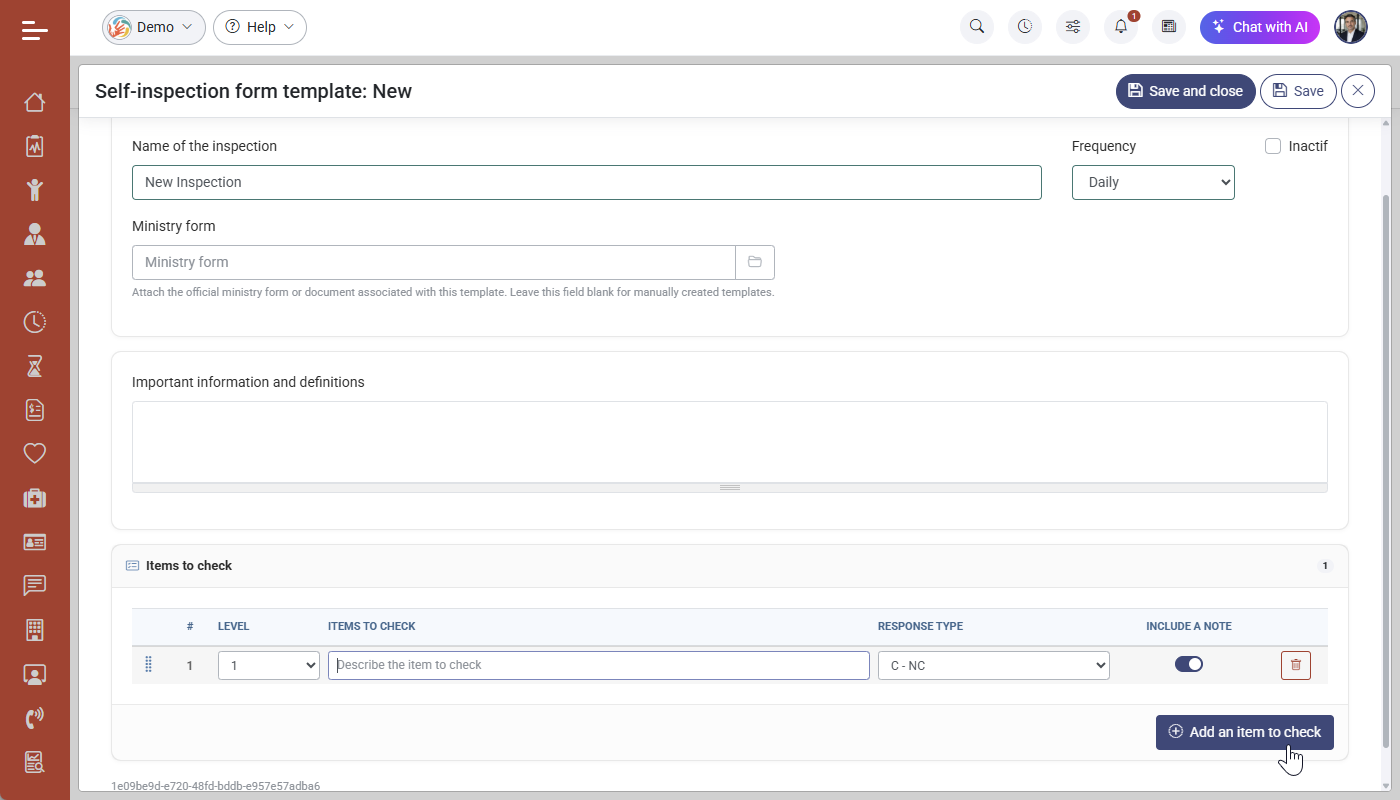1400x800 pixels.
Task: Delete item row 1 with trash icon
Action: [1296, 665]
